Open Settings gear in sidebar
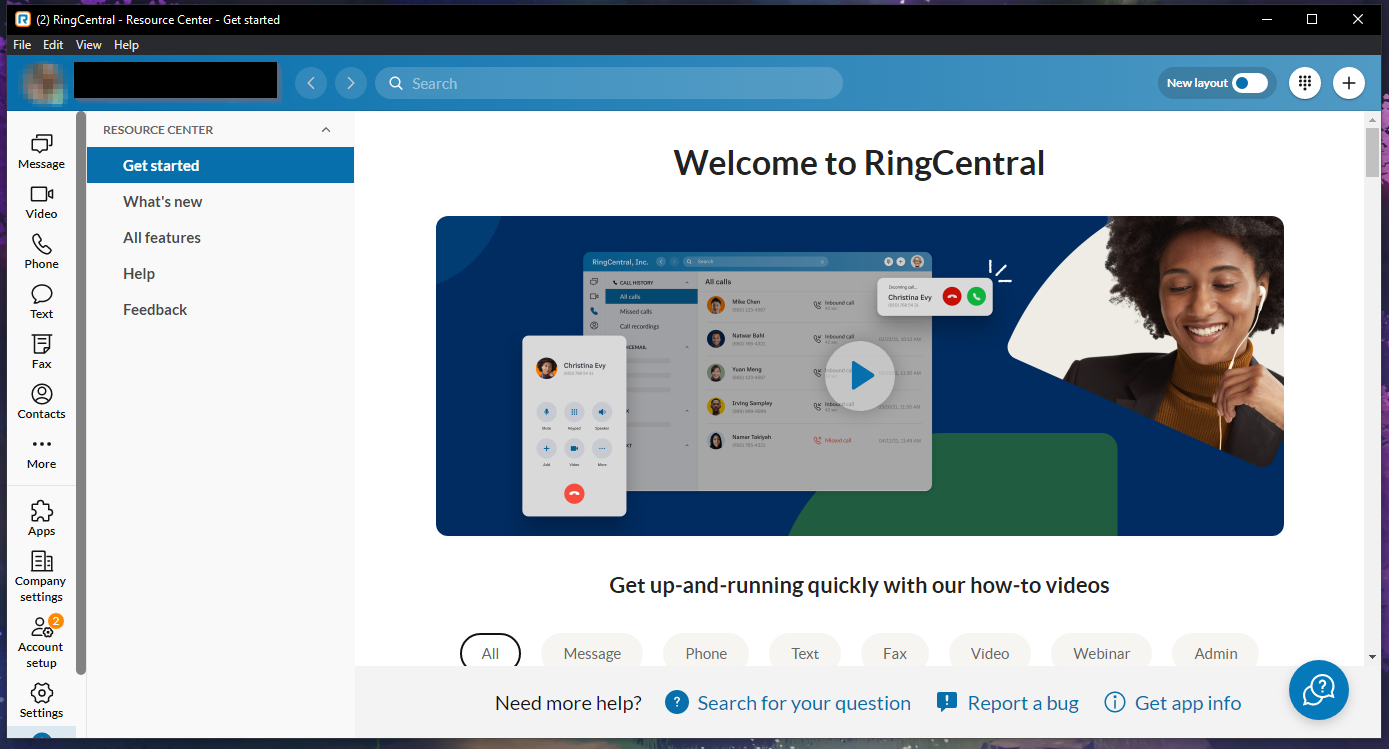 tap(41, 700)
